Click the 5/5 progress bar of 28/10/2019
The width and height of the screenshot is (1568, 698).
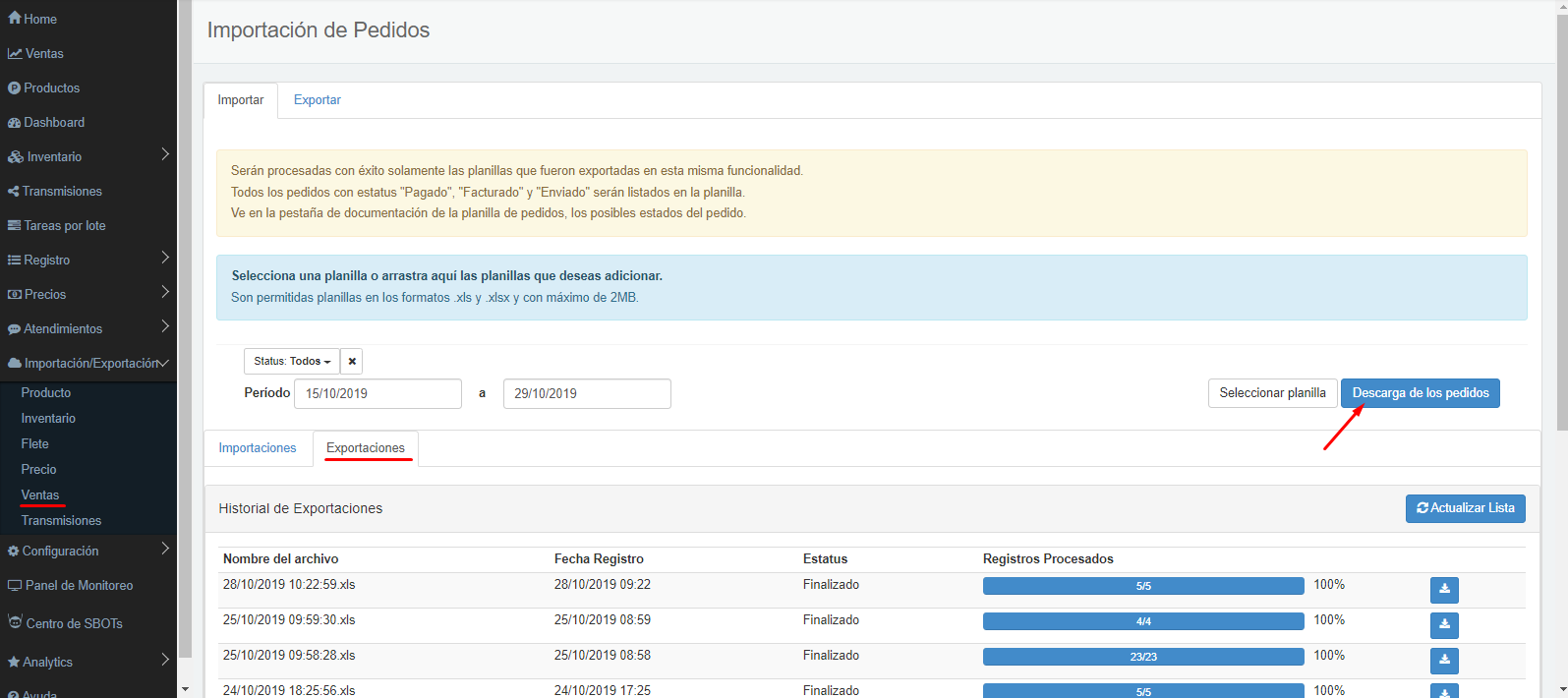point(1143,586)
